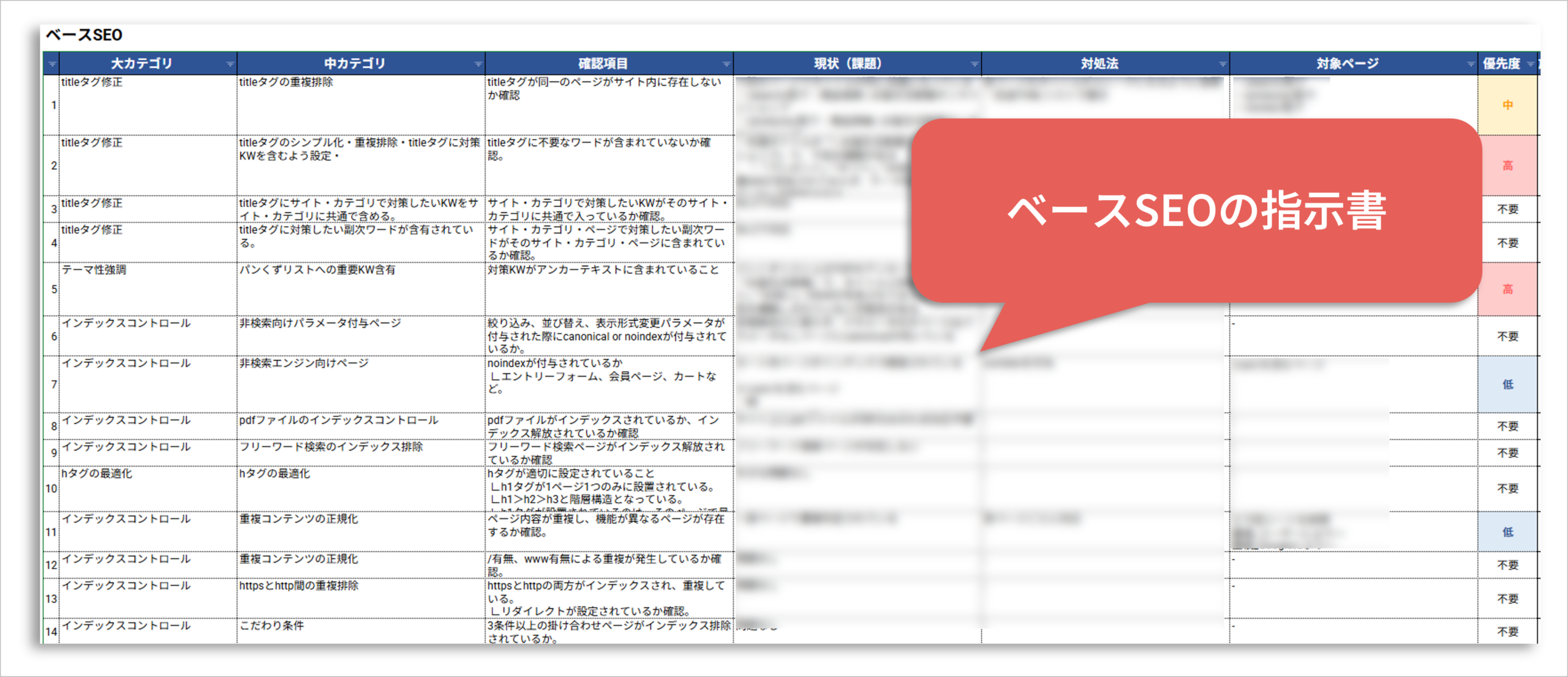
Task: Click filter icon in the row-number column header
Action: click(52, 64)
